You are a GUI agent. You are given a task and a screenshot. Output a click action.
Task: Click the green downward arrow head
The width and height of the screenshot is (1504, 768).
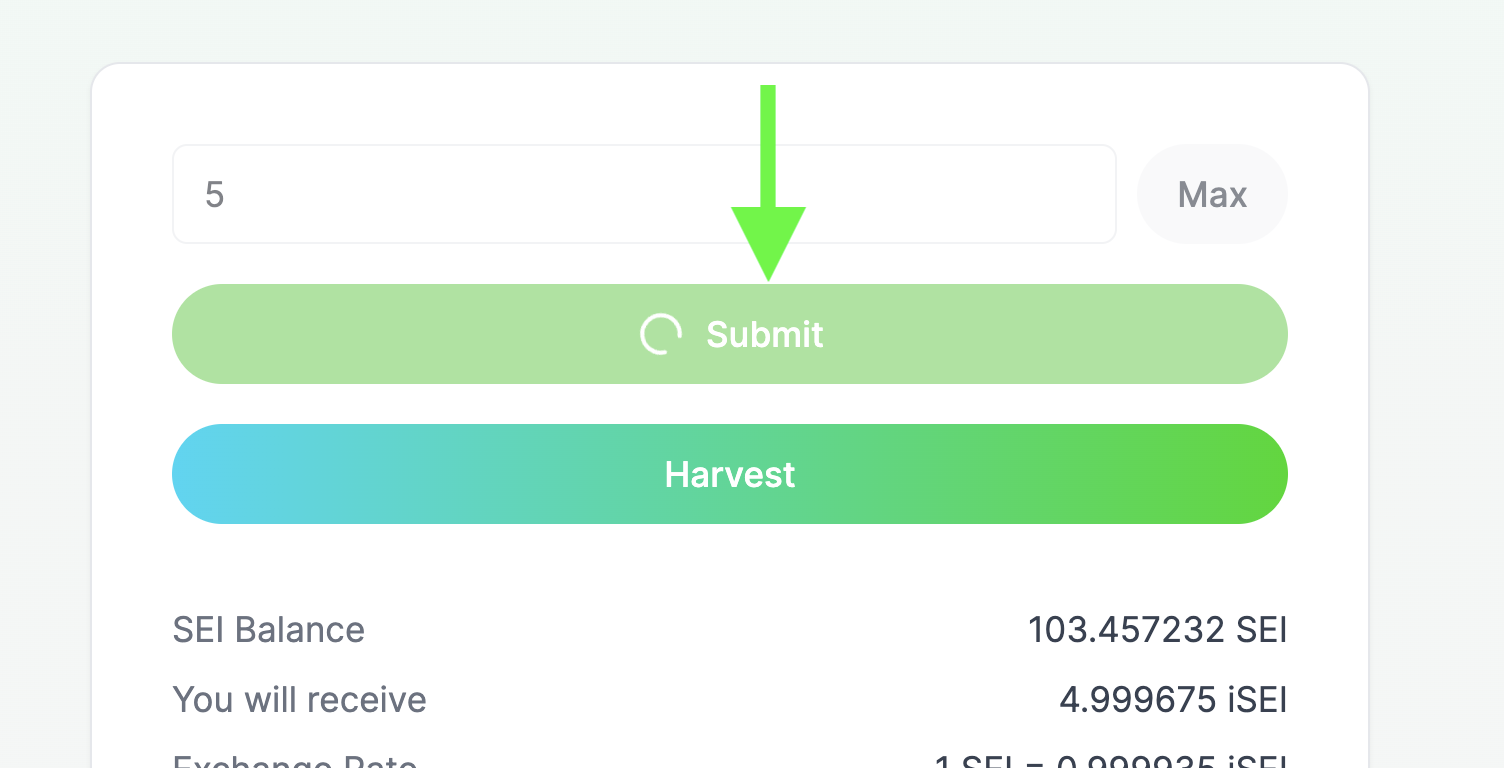coord(768,240)
